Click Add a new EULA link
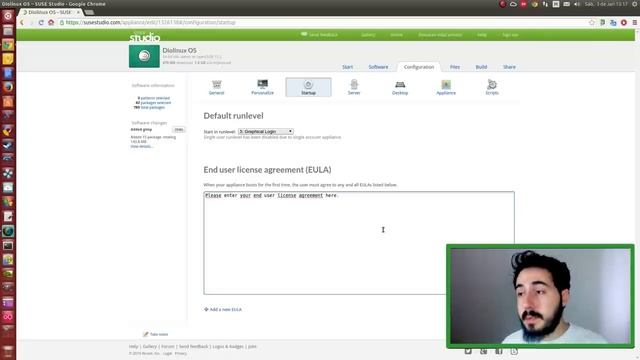Screen dimensions: 640x360 (x=223, y=309)
